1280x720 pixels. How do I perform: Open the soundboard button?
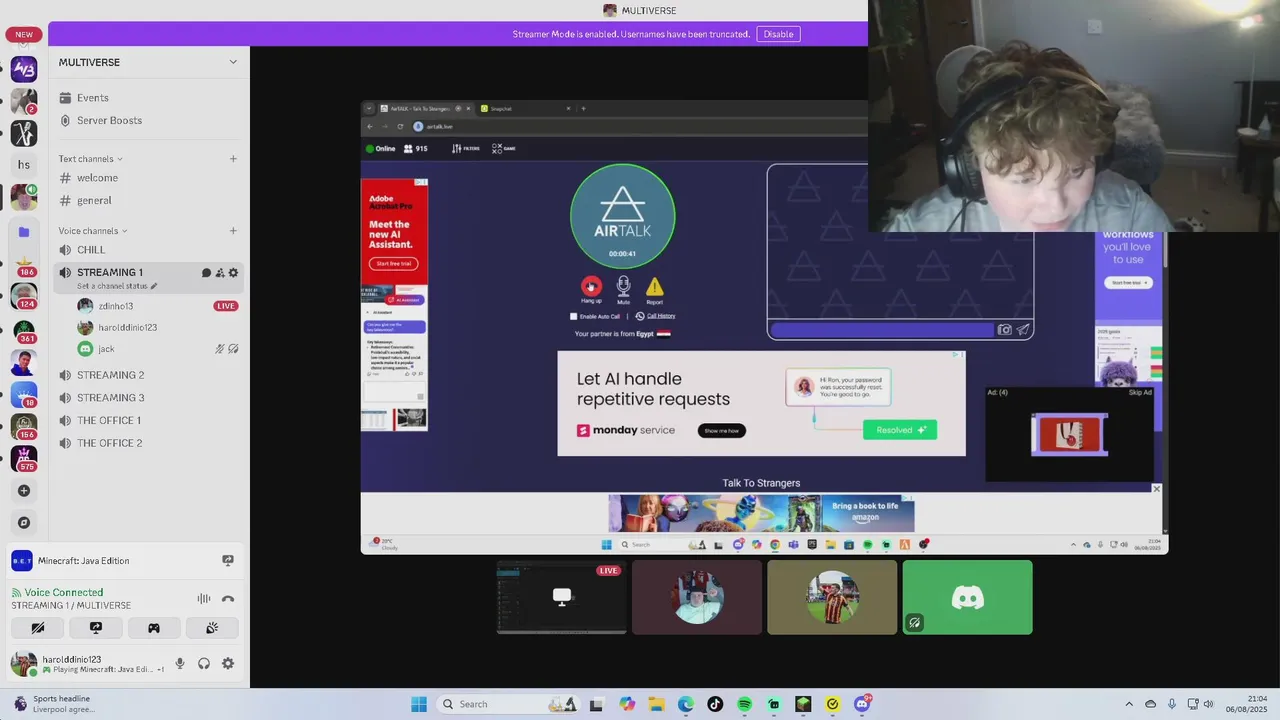212,628
